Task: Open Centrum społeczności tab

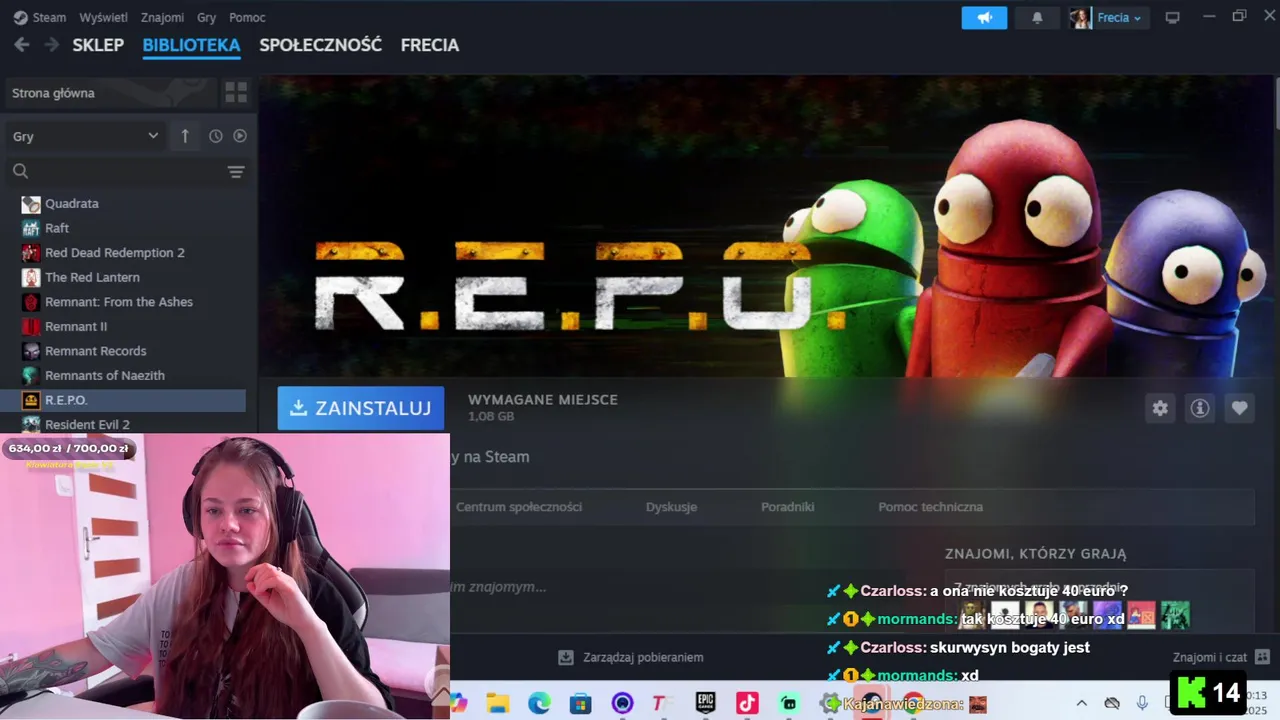Action: tap(519, 507)
